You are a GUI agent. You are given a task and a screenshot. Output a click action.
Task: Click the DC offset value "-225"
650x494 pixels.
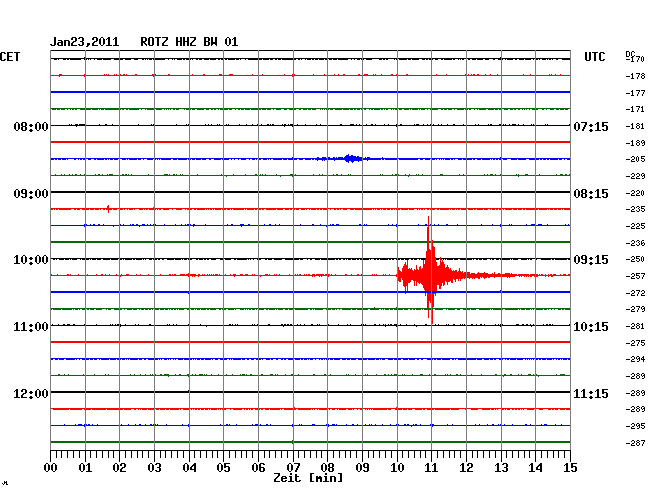pyautogui.click(x=635, y=226)
